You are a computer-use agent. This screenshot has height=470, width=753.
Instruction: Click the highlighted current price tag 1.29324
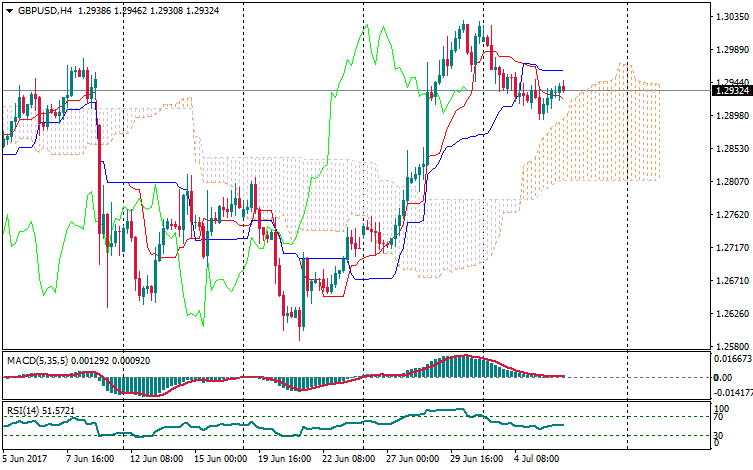point(731,91)
